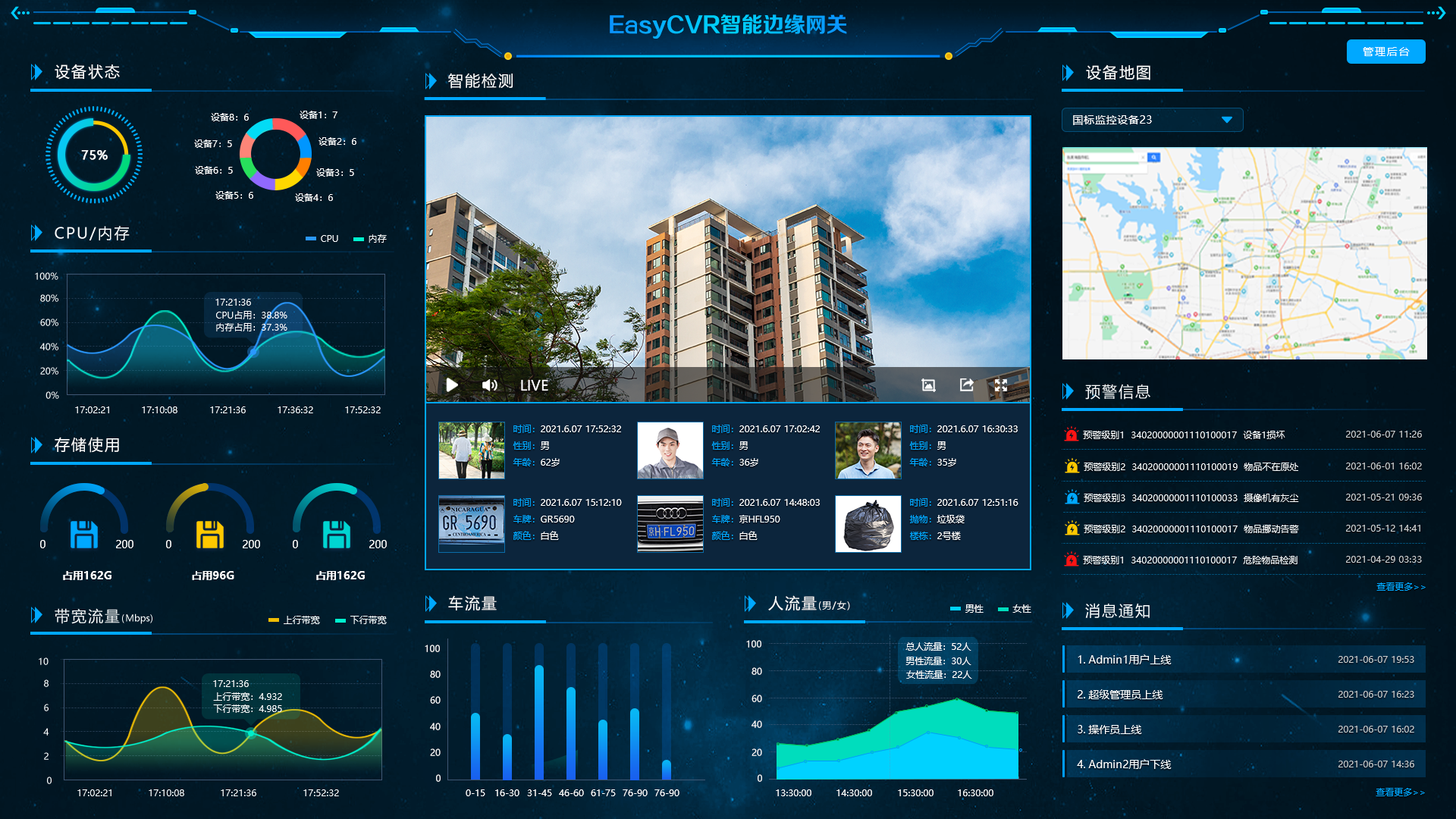
Task: Click the 31-45 traffic bar
Action: pos(539,722)
